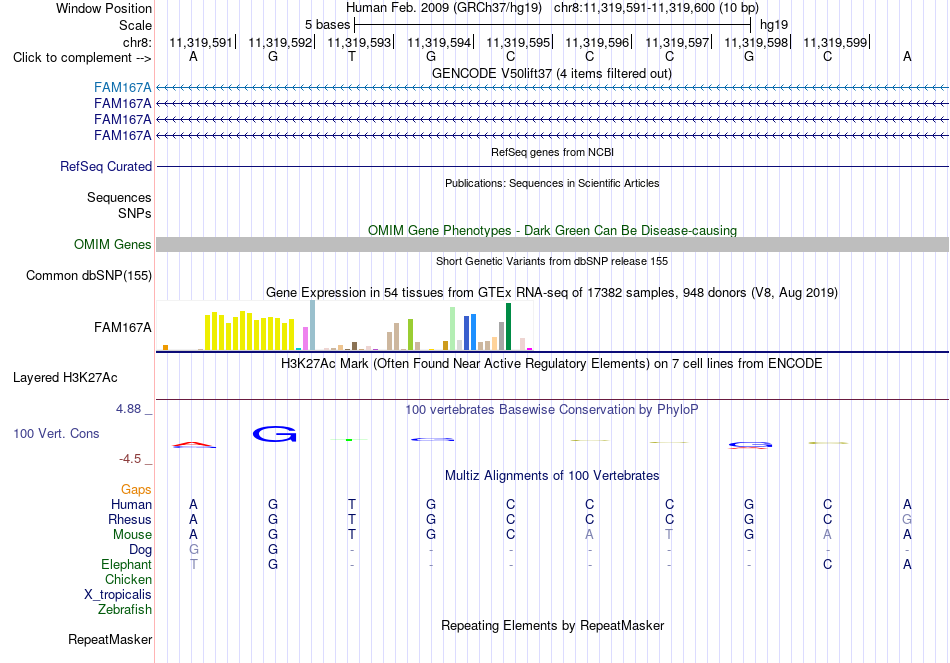This screenshot has width=950, height=663.
Task: Select the Dog species label
Action: point(140,550)
